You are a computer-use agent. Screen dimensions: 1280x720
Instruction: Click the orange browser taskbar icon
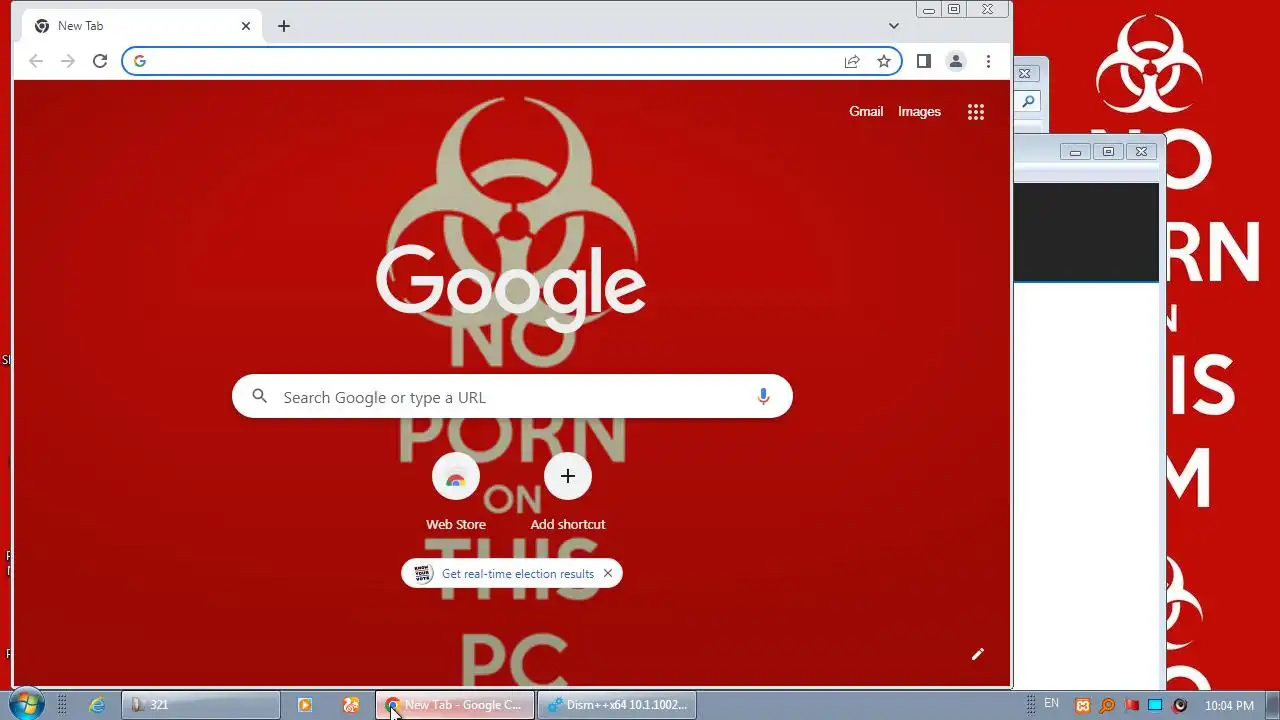point(350,705)
